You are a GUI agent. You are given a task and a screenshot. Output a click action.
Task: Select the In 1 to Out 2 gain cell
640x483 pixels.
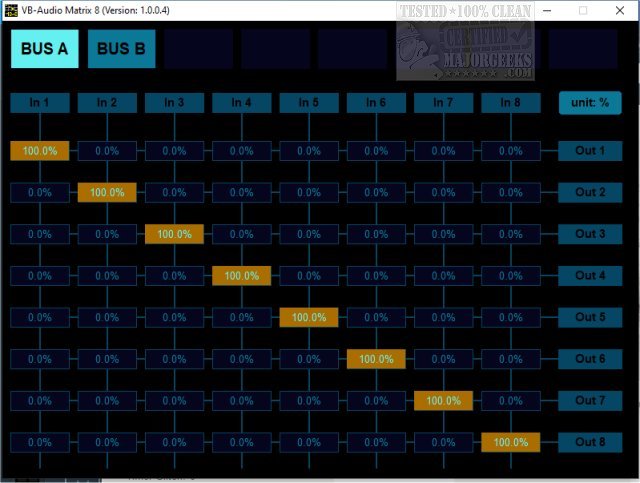pyautogui.click(x=40, y=192)
